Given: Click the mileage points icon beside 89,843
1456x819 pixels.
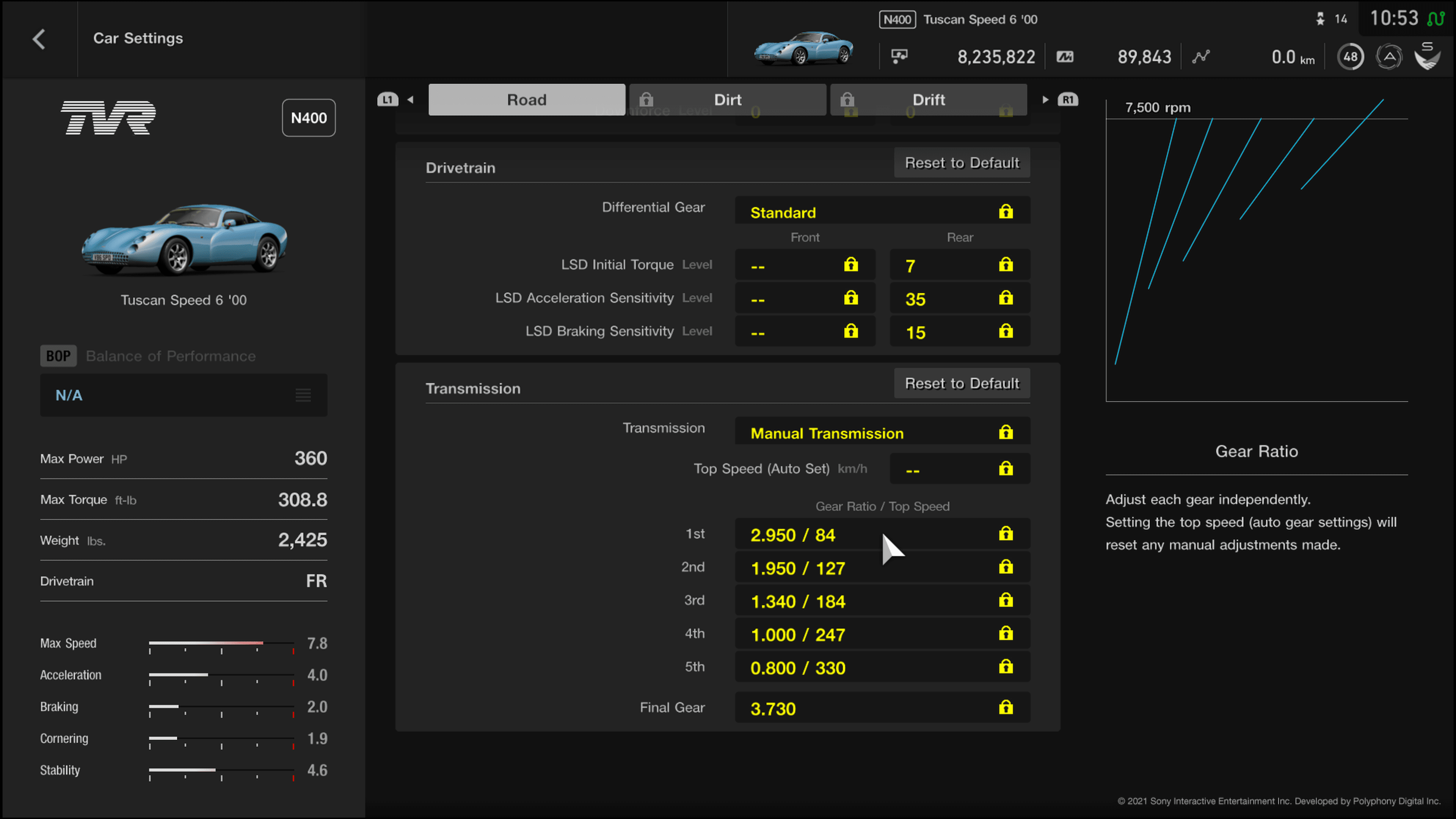Looking at the screenshot, I should tap(1065, 56).
